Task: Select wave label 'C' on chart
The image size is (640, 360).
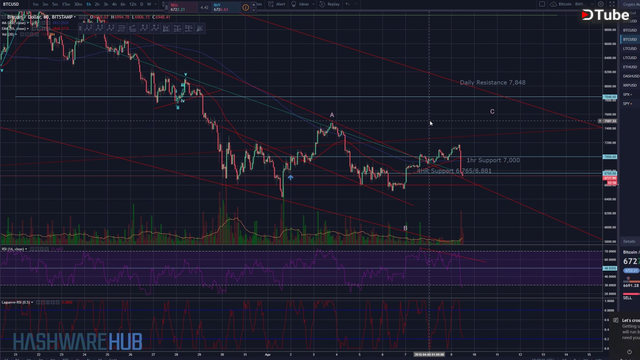Action: pos(492,111)
